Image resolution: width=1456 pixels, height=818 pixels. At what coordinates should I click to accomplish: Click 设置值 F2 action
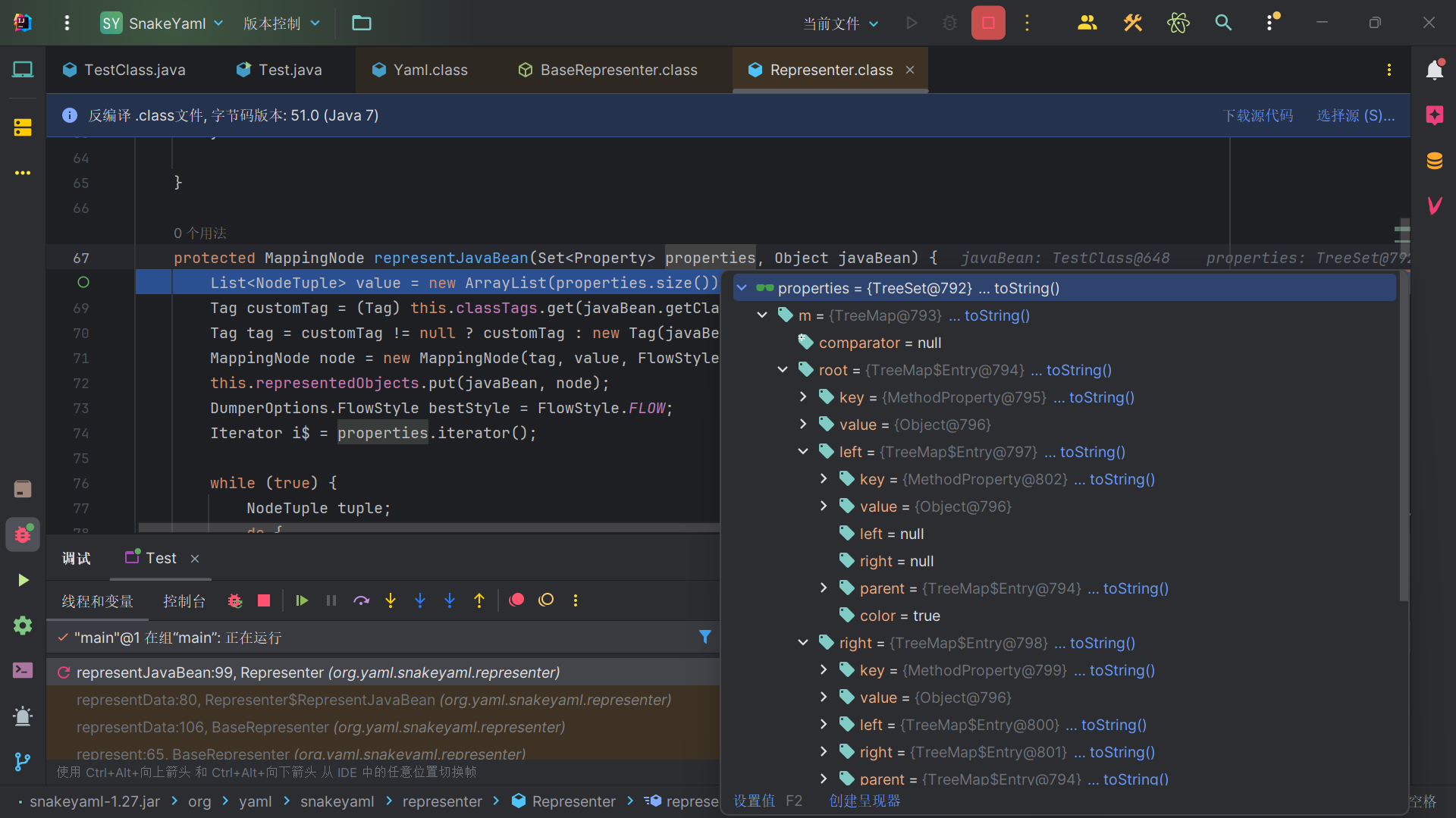point(767,801)
